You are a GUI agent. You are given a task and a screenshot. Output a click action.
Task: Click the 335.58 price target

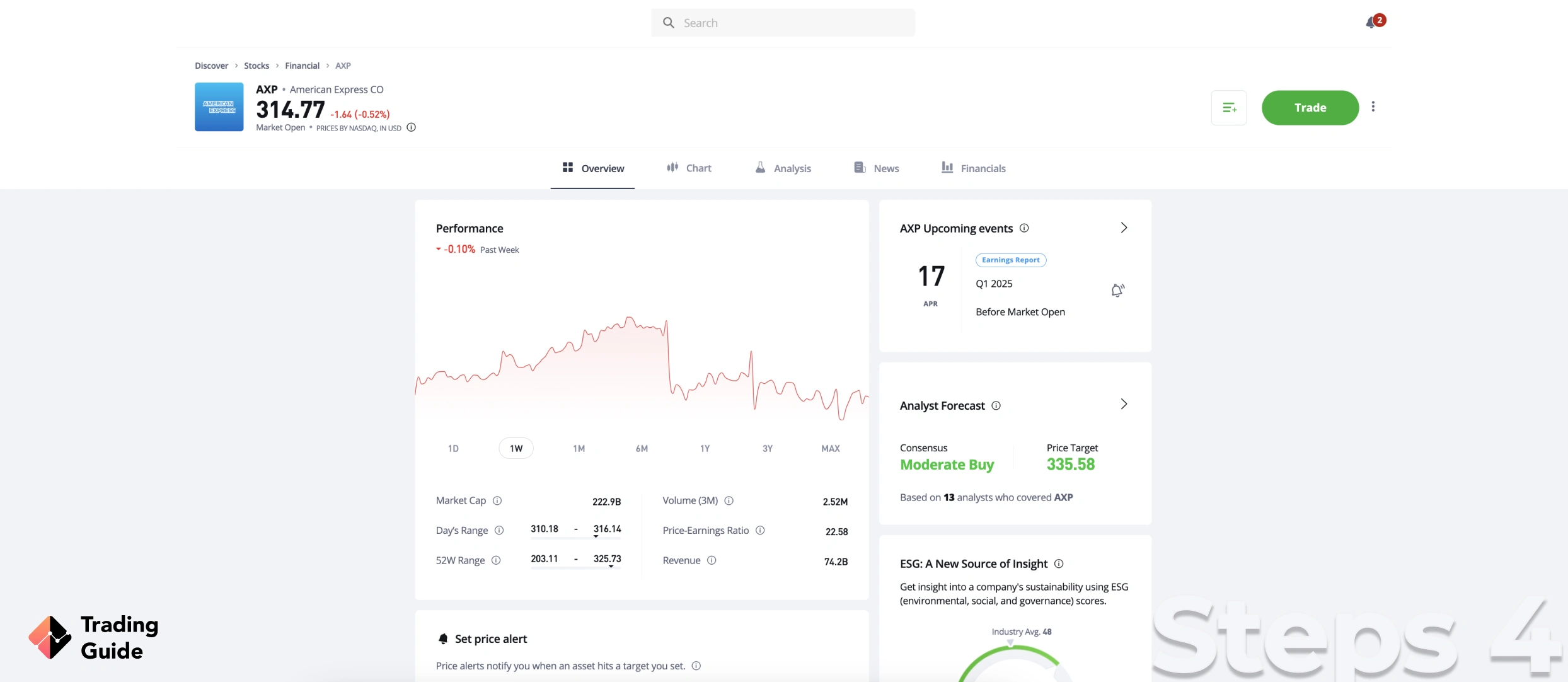(1071, 465)
